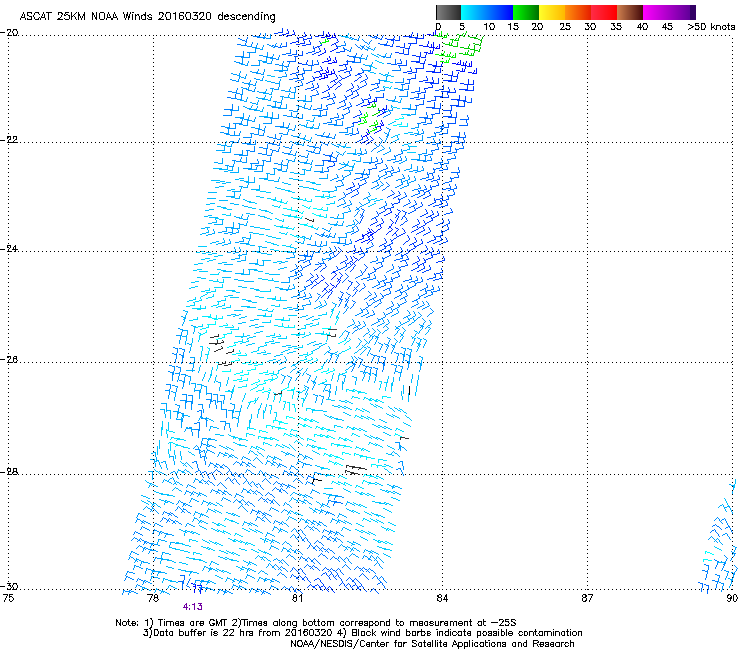Click the latitude label '-22' on the left axis

[x=9, y=140]
